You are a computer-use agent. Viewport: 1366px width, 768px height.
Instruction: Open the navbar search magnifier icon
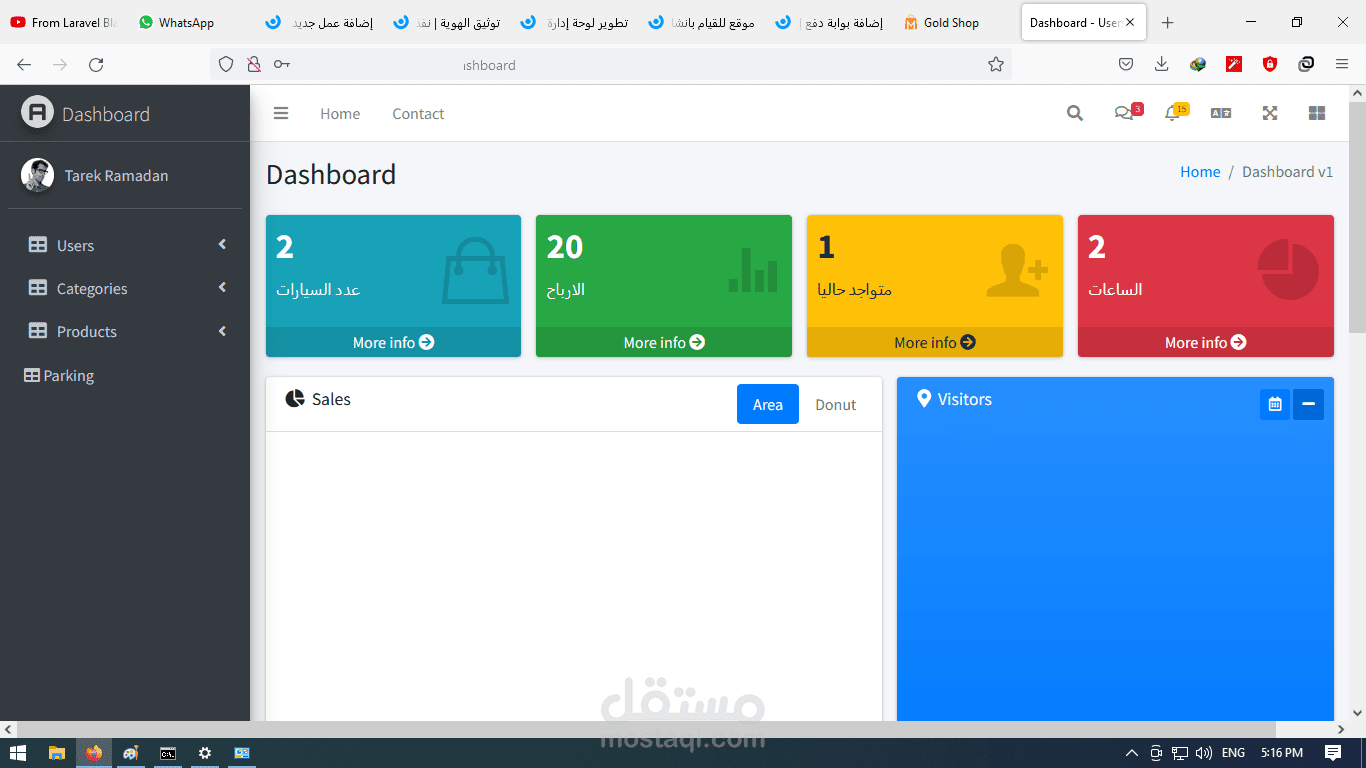click(x=1075, y=114)
